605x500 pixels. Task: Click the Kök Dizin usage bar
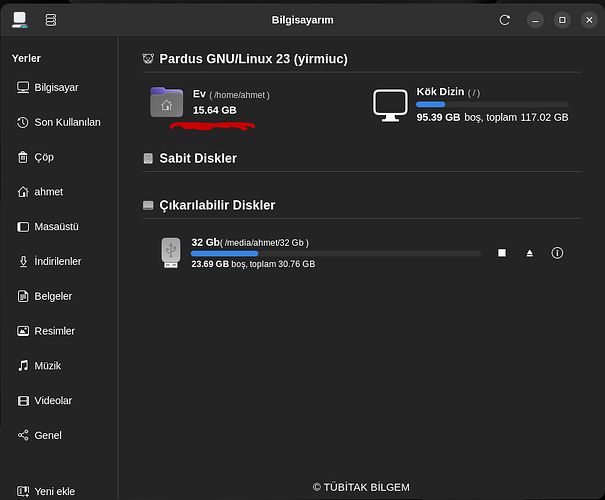(492, 104)
